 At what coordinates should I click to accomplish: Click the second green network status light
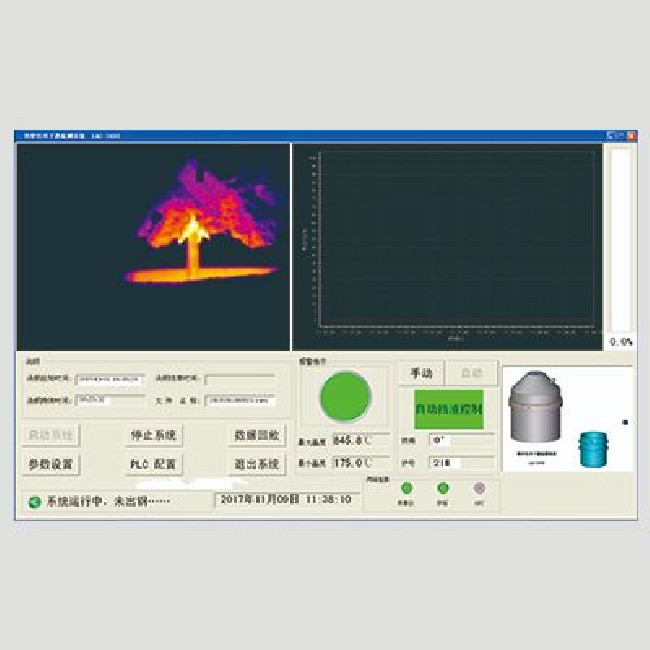pyautogui.click(x=443, y=488)
